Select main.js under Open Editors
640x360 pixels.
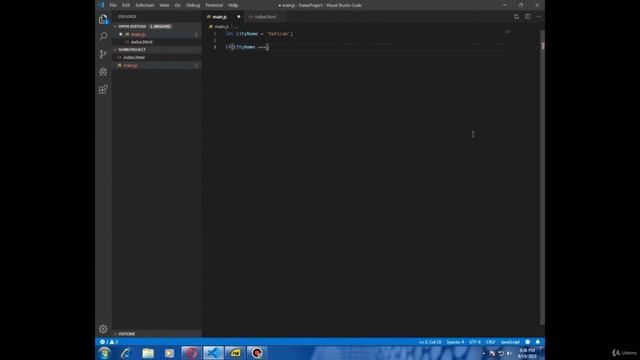(x=157, y=34)
